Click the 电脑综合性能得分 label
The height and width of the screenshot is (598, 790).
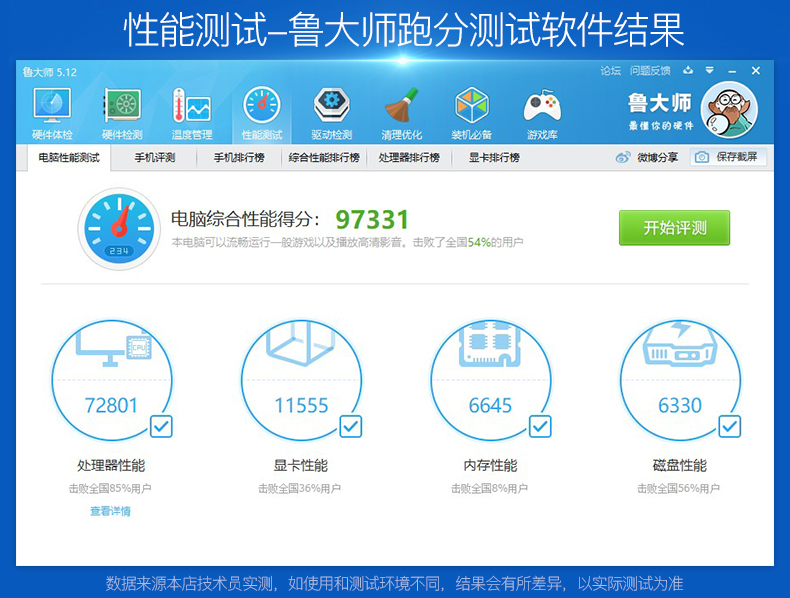pos(245,219)
